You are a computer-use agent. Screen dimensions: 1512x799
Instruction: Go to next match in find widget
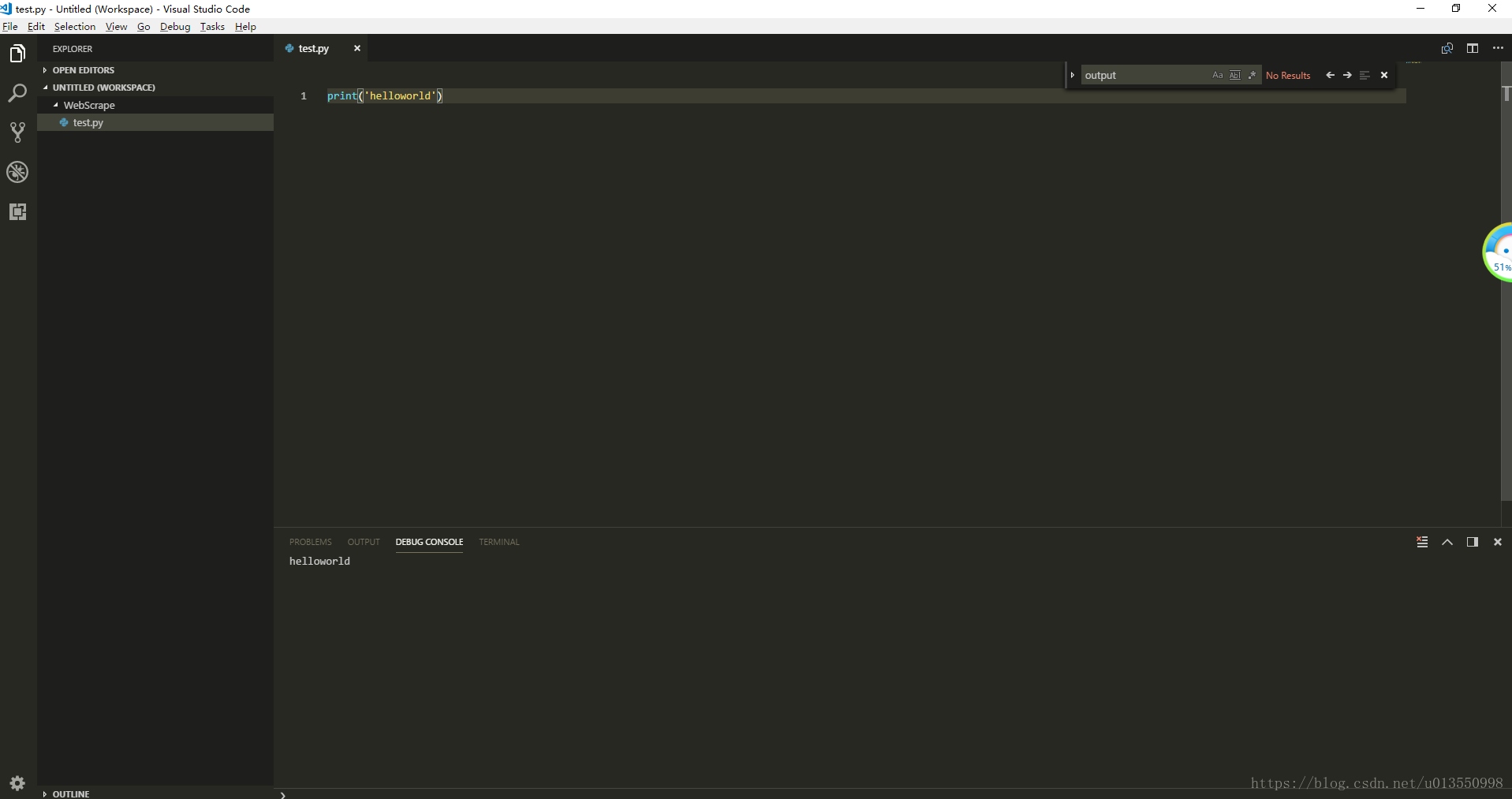click(x=1347, y=75)
